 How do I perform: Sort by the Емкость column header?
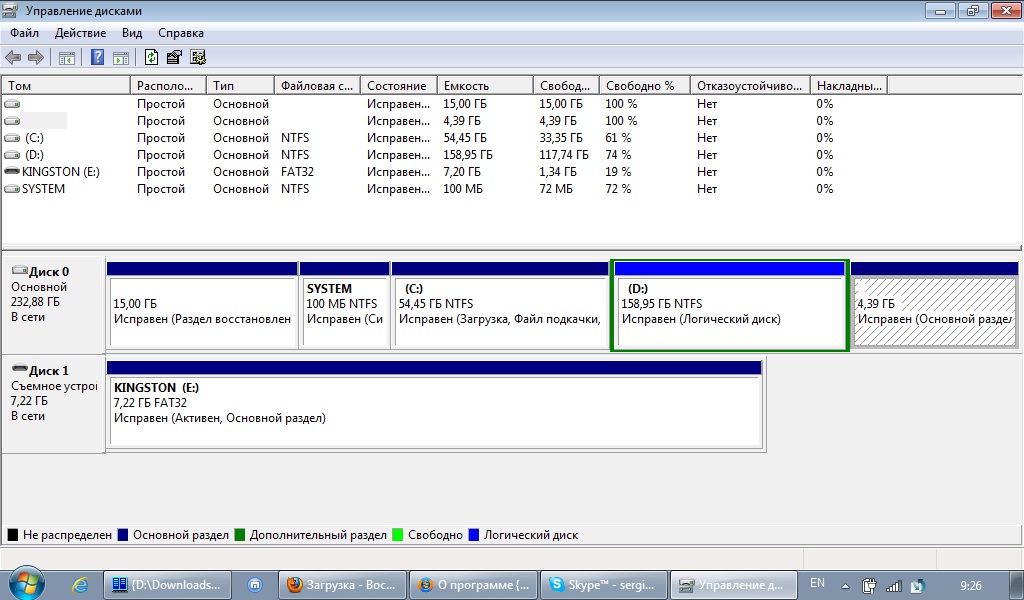[x=485, y=86]
